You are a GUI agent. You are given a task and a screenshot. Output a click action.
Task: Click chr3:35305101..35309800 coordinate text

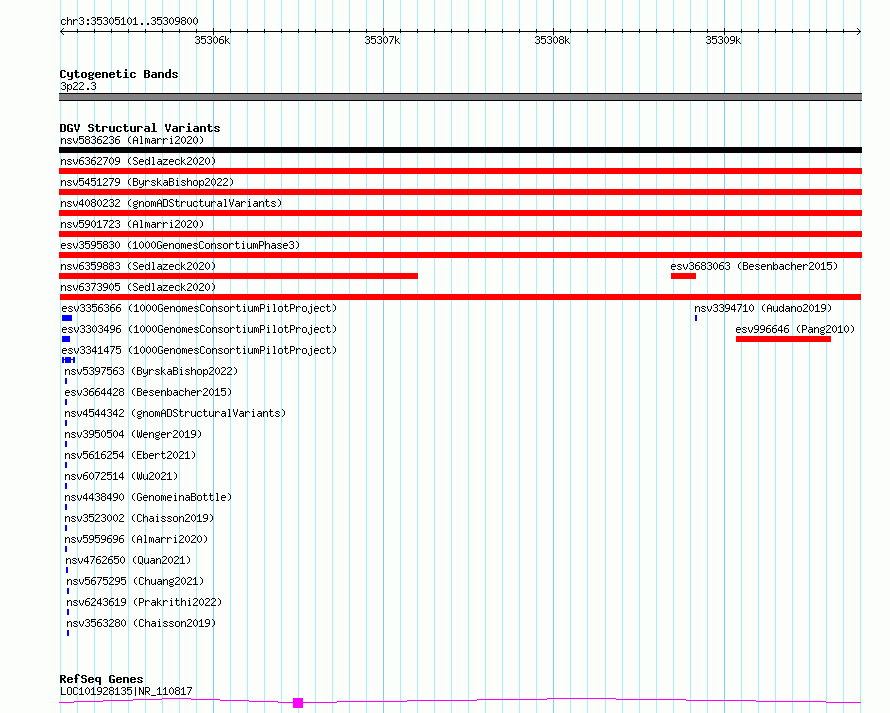coord(129,22)
